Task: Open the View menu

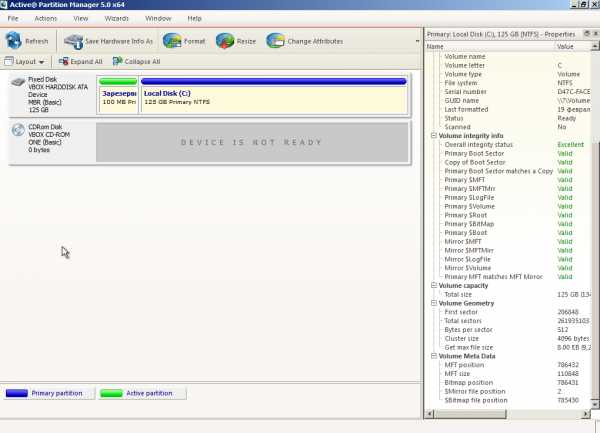Action: [80, 18]
